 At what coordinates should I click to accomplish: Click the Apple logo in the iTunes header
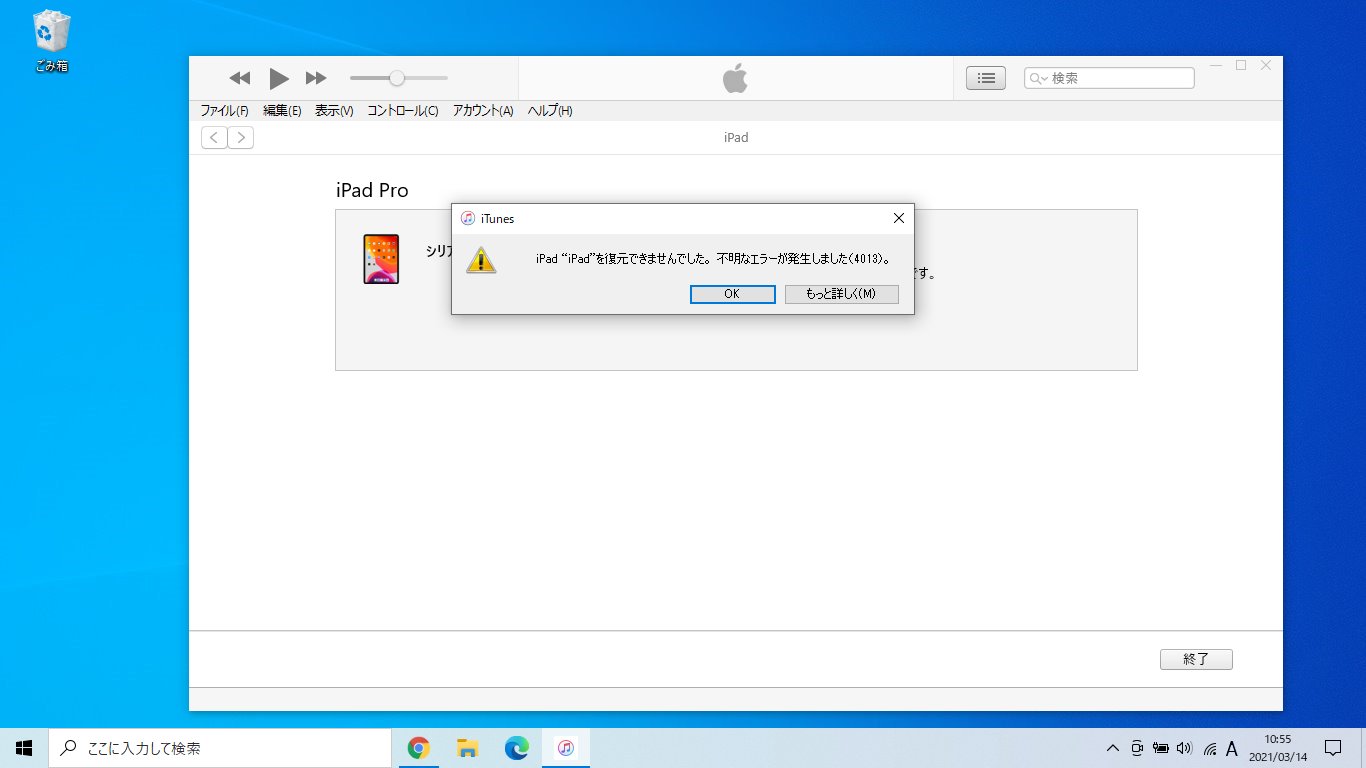tap(735, 78)
